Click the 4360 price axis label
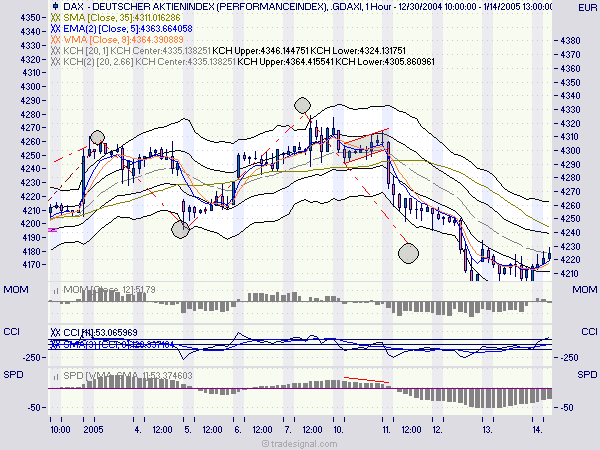The width and height of the screenshot is (600, 450). point(570,68)
